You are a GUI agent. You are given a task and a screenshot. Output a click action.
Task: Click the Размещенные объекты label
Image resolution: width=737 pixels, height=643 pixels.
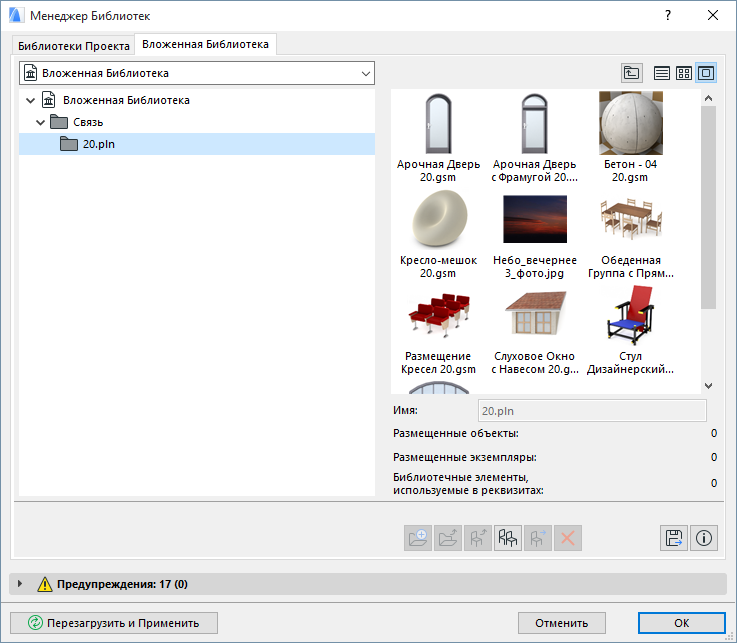tap(456, 433)
